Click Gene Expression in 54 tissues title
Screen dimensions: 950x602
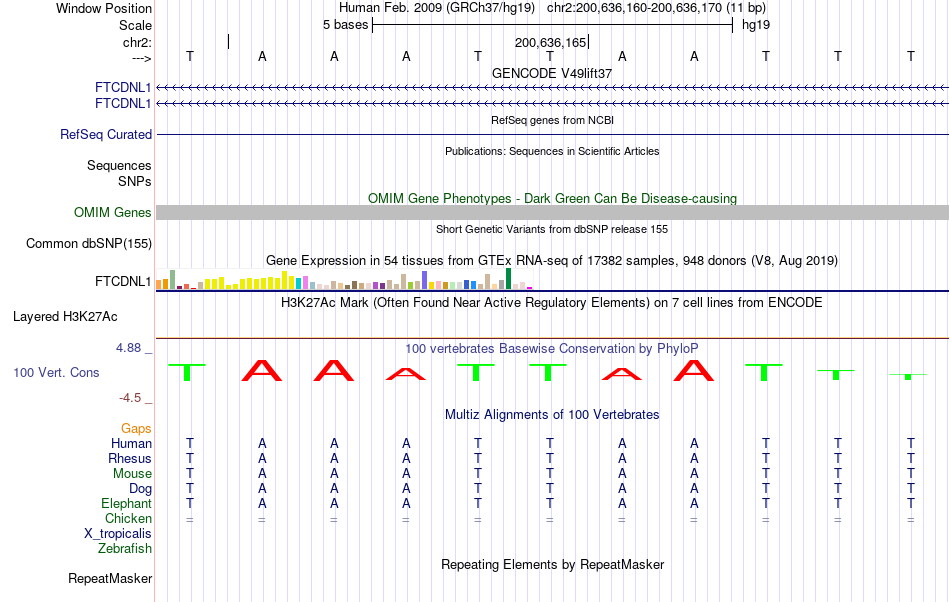[x=552, y=260]
